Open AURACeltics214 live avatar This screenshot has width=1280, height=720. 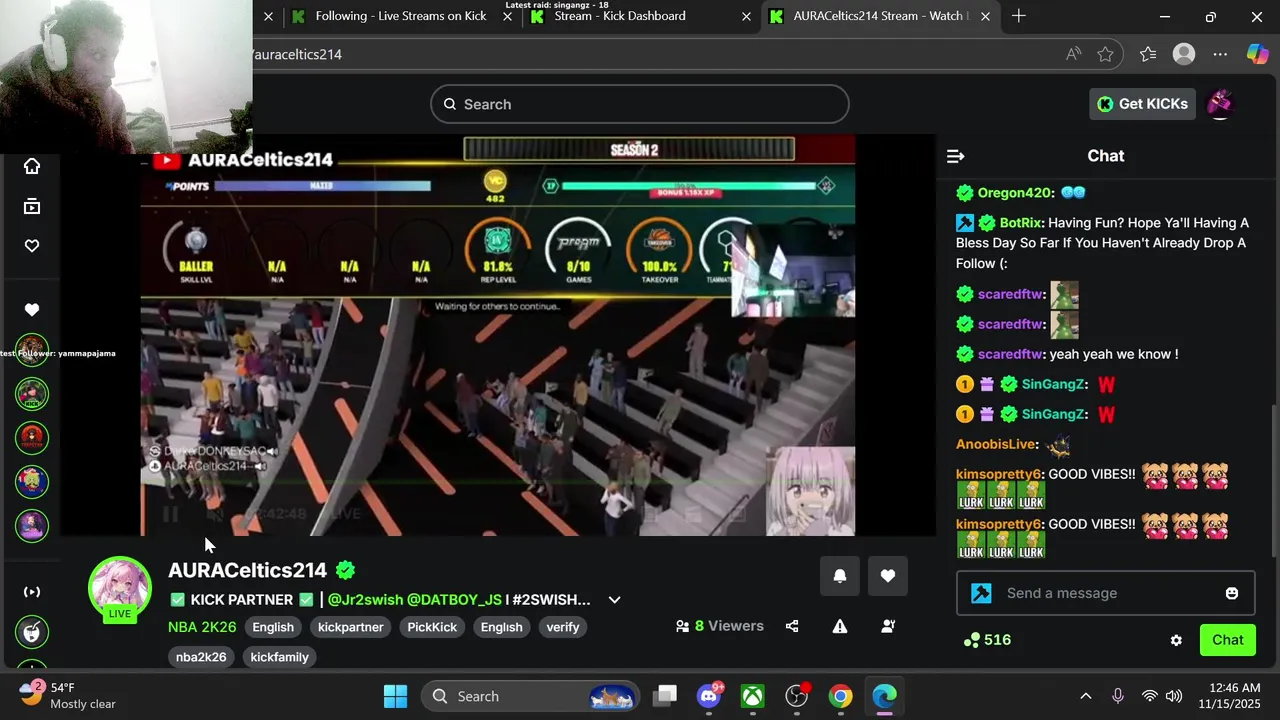point(120,587)
